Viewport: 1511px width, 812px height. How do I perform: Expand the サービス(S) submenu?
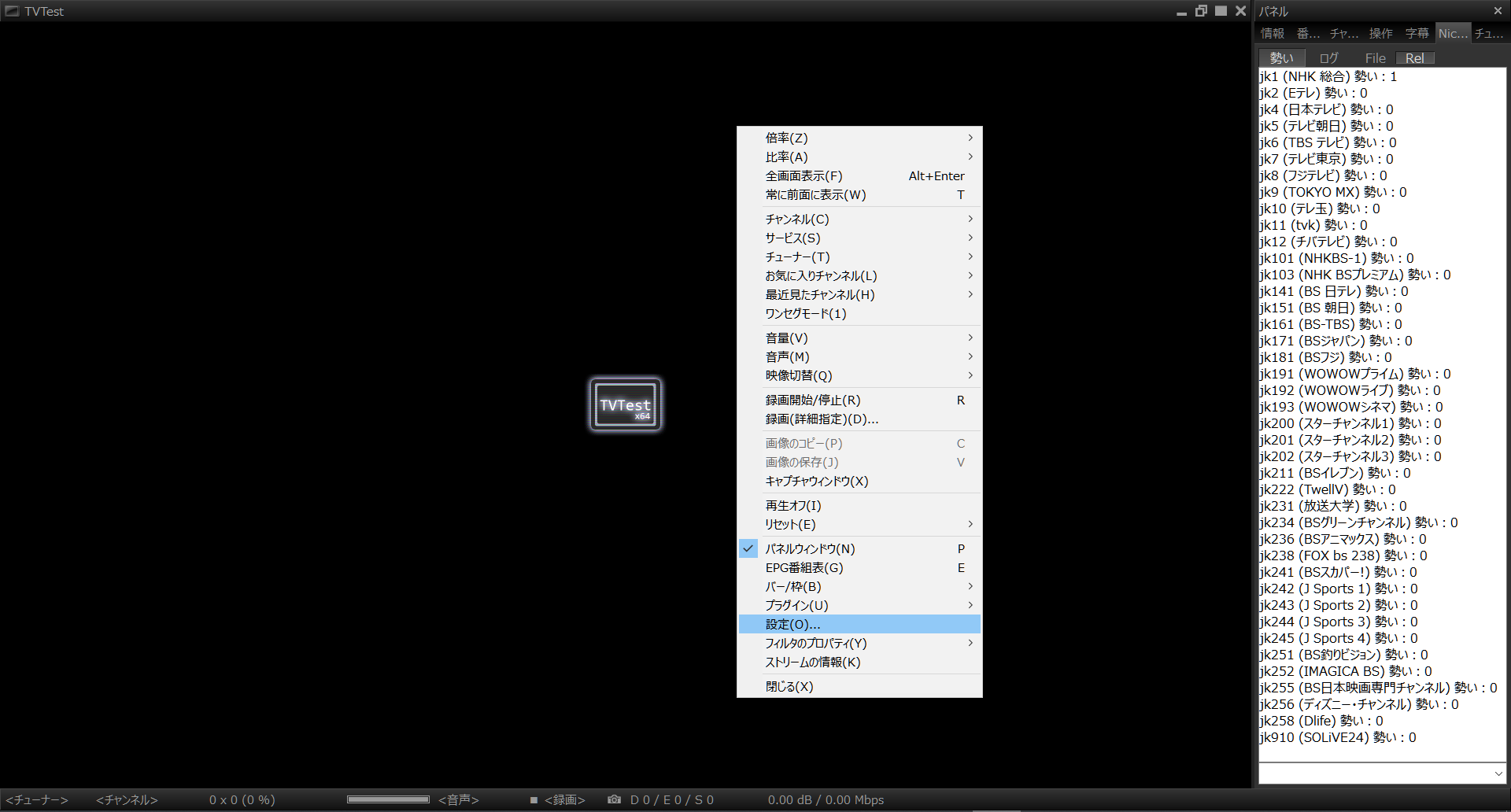pos(859,238)
